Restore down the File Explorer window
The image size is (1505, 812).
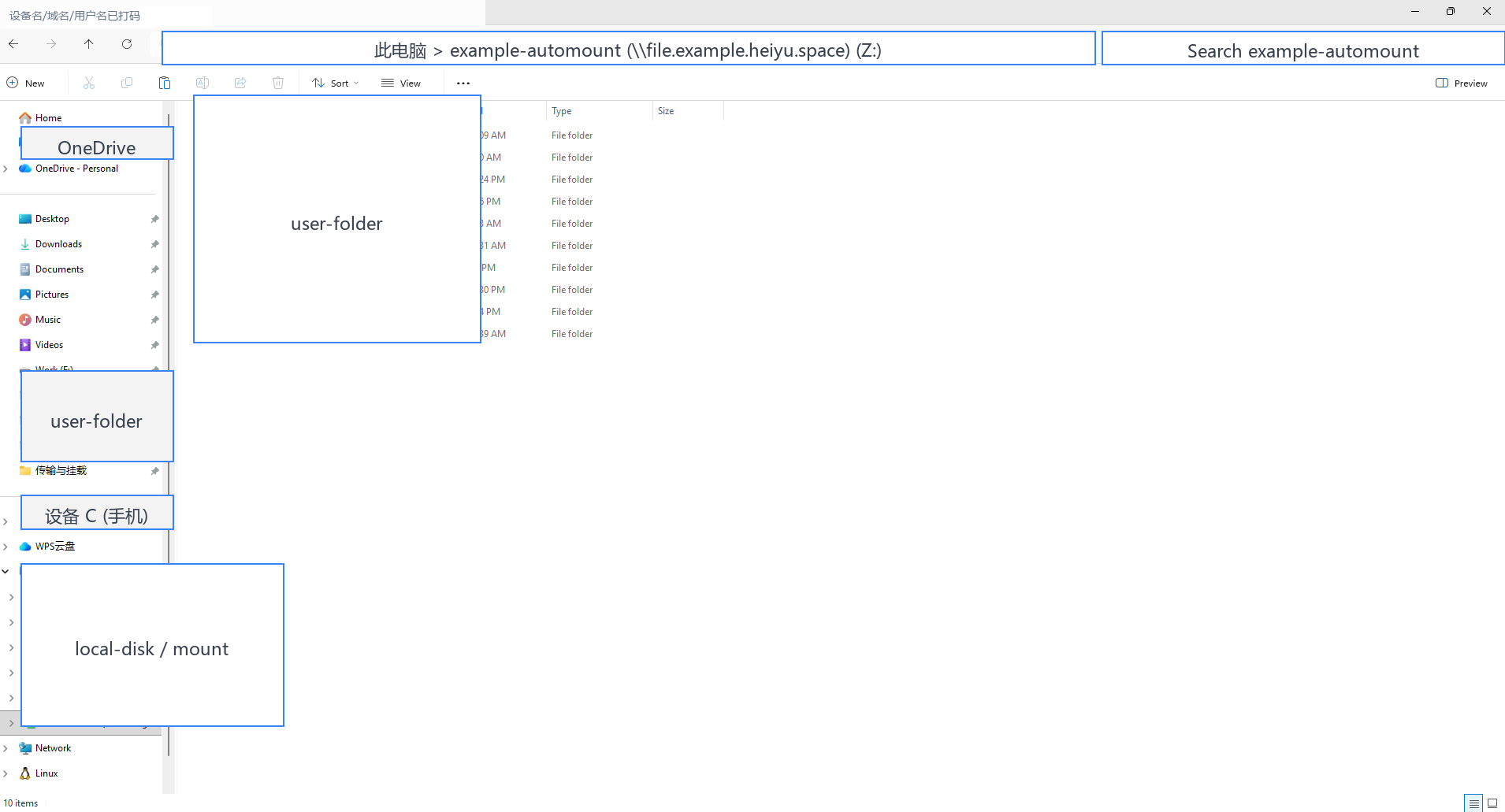click(x=1451, y=11)
